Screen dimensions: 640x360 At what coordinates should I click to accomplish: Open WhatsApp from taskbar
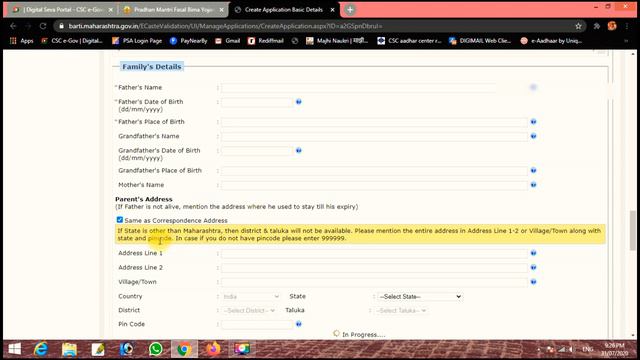coord(156,349)
